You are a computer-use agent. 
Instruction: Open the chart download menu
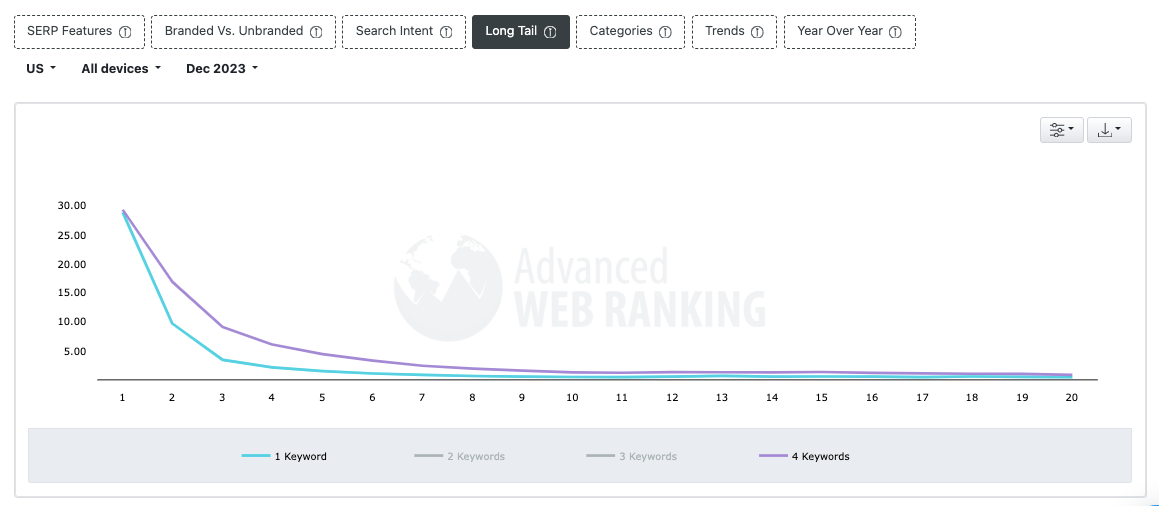tap(1109, 130)
